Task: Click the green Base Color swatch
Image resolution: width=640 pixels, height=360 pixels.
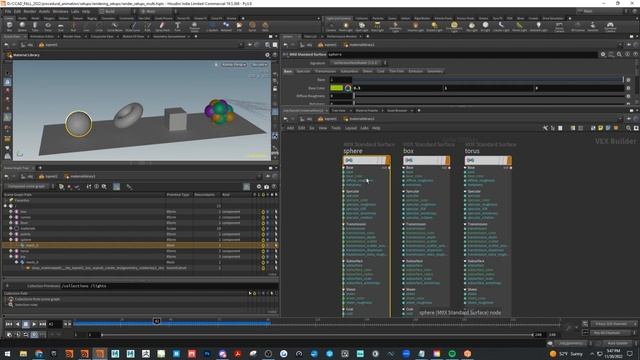Action: 336,88
